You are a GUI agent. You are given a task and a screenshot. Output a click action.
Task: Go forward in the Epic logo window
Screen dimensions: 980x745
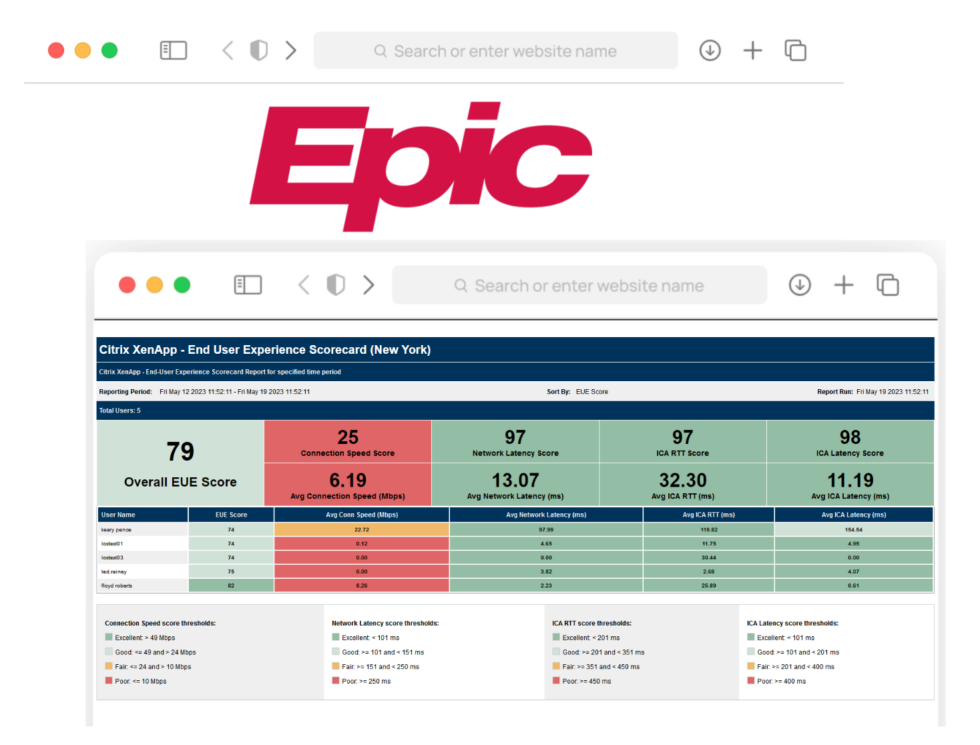291,51
